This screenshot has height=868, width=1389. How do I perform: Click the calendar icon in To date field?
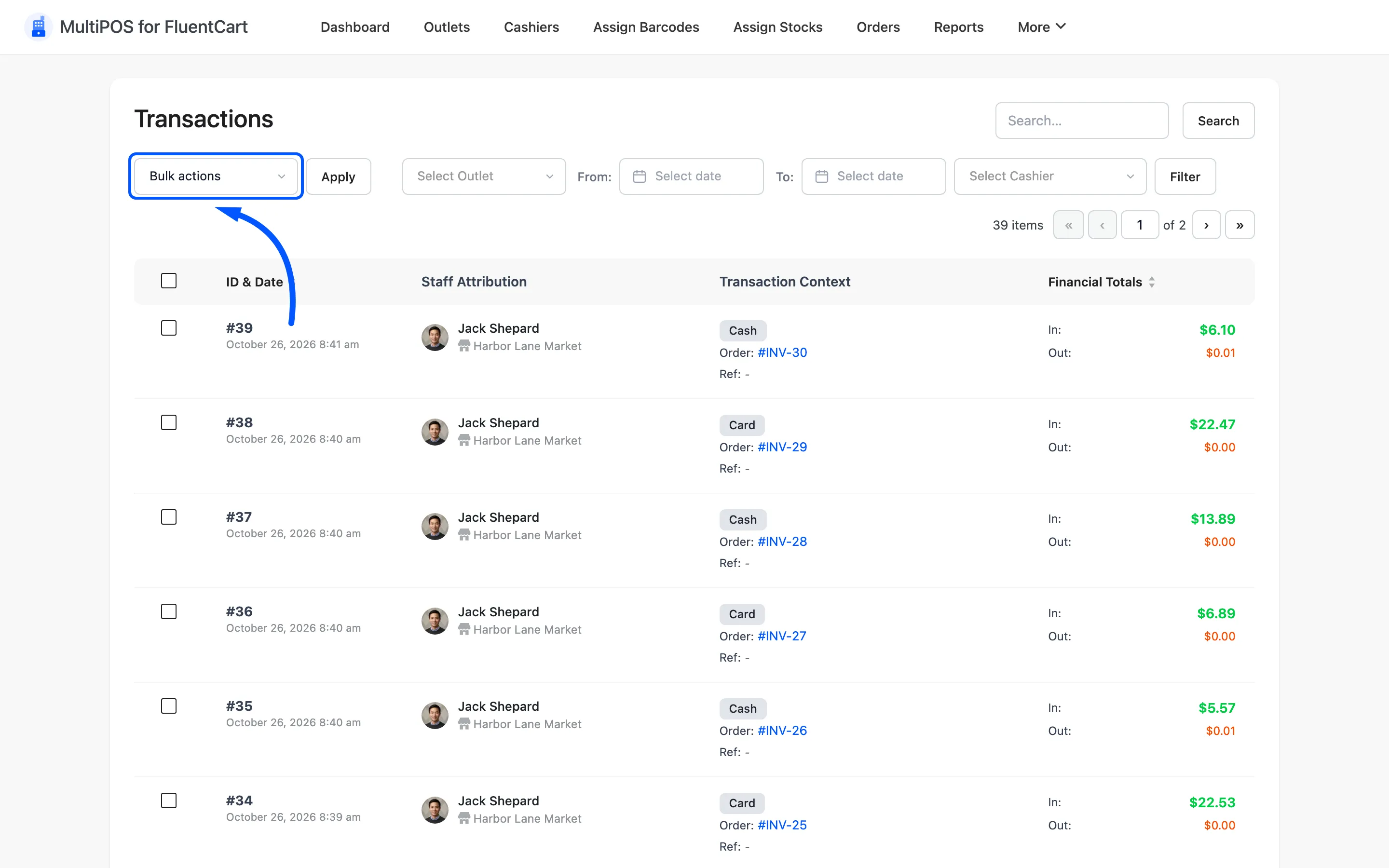(x=821, y=176)
